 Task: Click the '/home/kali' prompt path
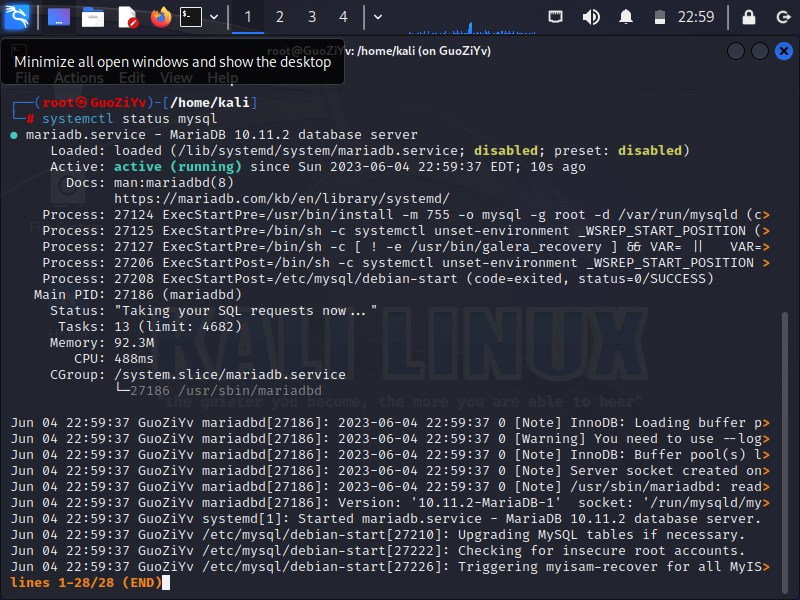coord(210,103)
